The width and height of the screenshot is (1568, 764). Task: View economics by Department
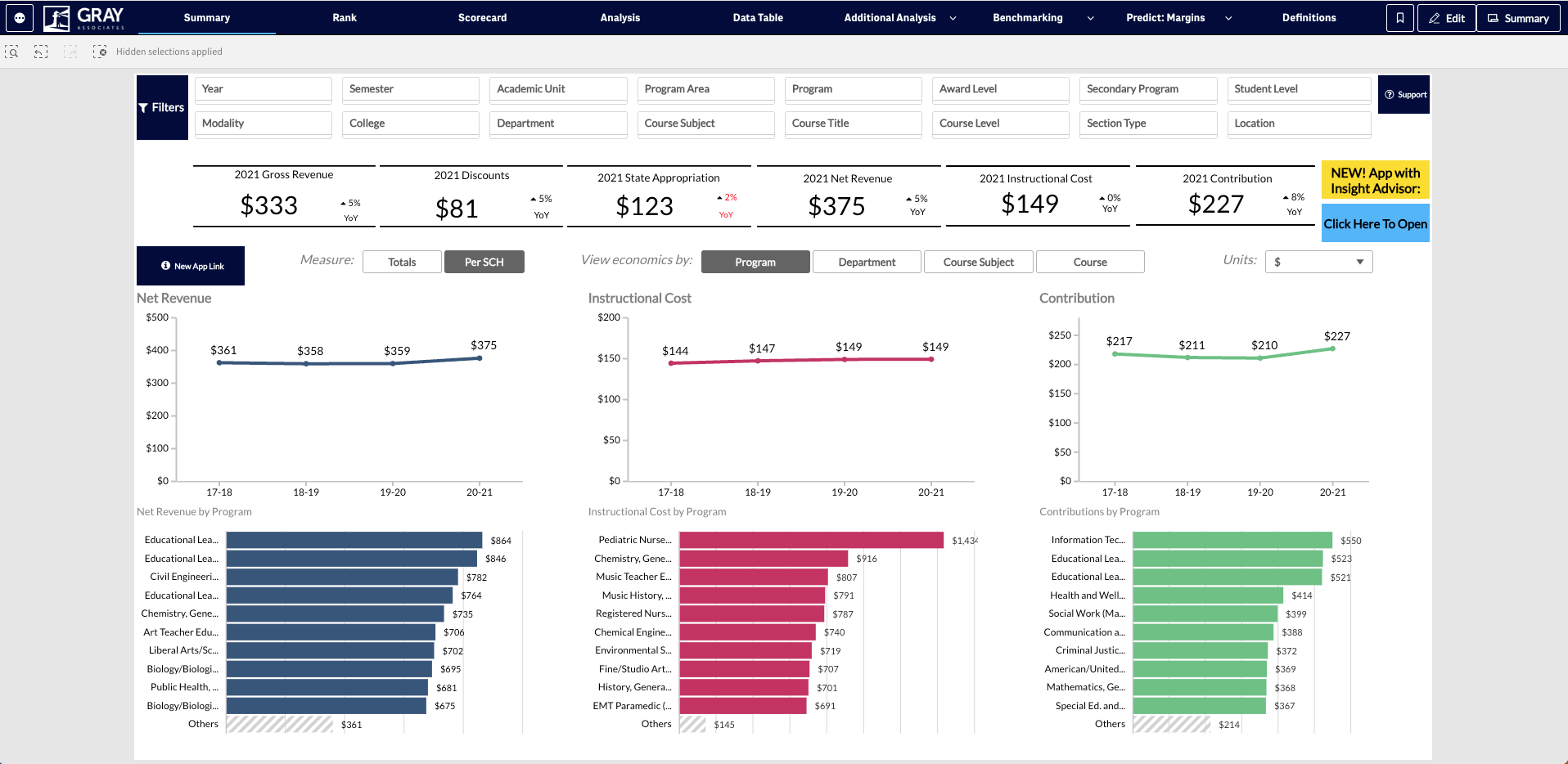click(x=867, y=262)
